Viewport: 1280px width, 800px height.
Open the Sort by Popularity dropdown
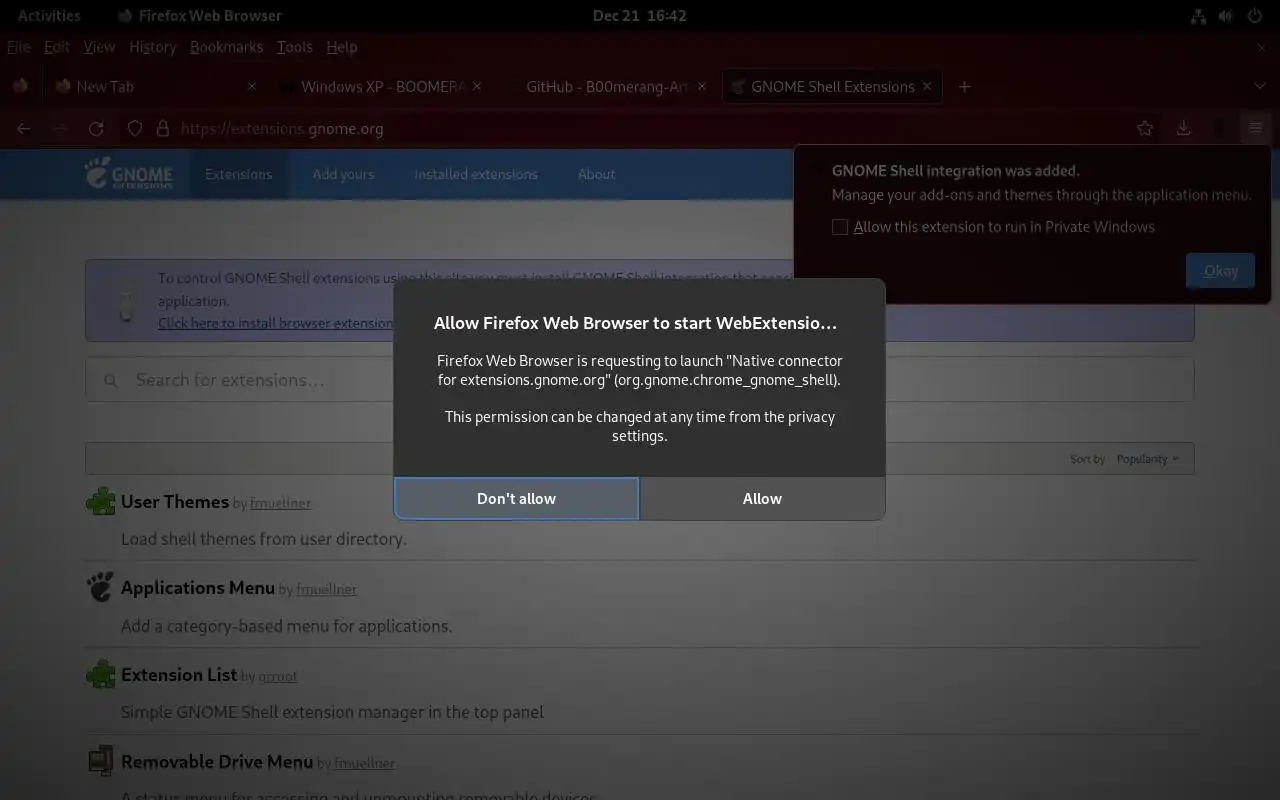click(x=1147, y=459)
